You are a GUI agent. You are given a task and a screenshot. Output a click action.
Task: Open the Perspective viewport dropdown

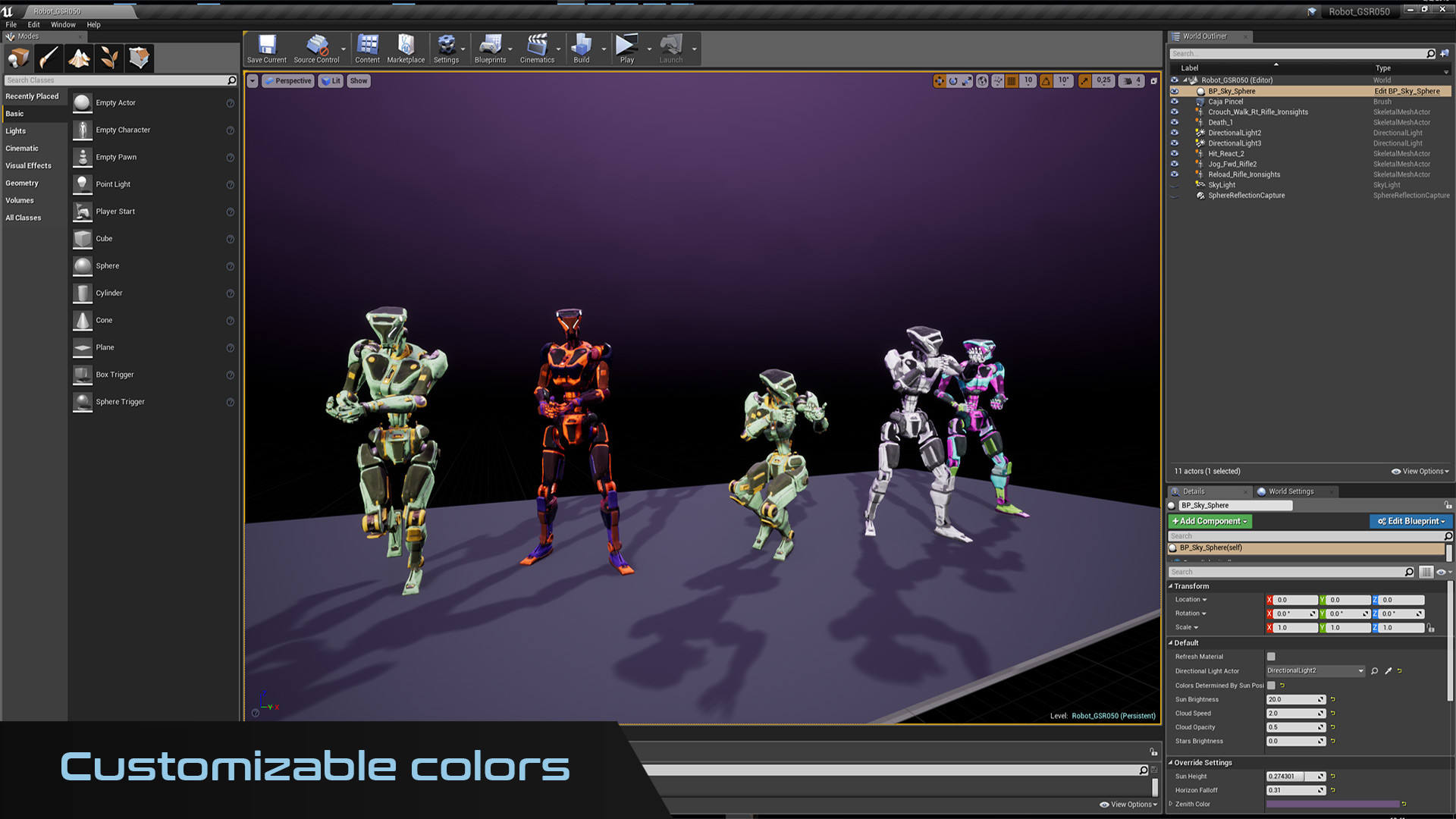coord(287,81)
